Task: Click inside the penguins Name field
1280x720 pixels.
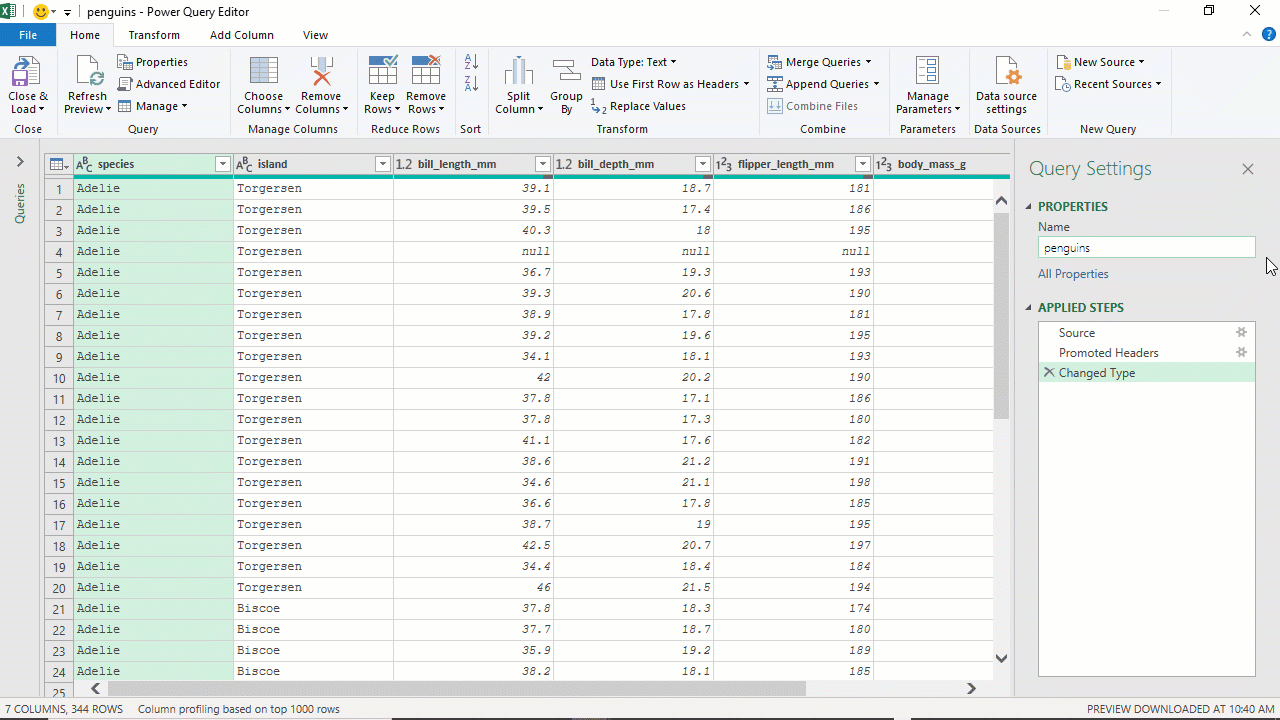Action: [x=1146, y=247]
